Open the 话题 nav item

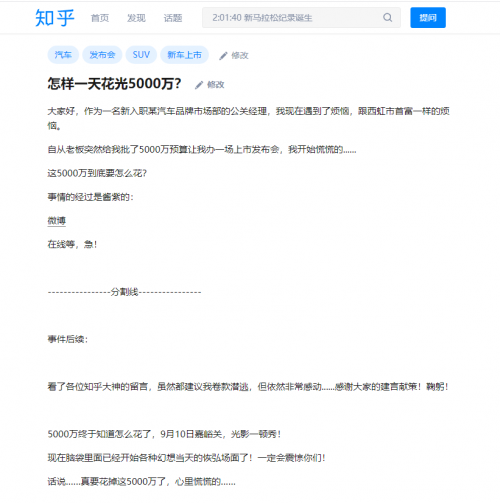pyautogui.click(x=173, y=18)
